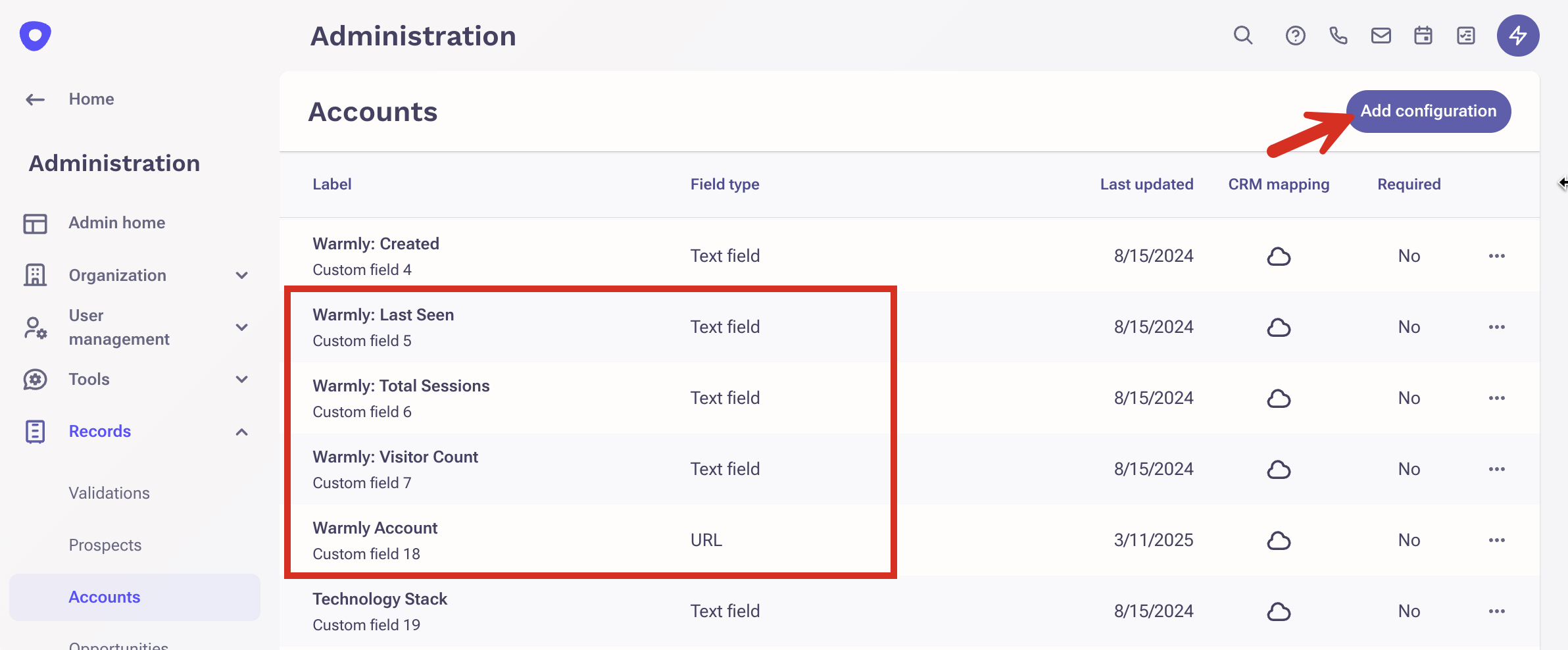Viewport: 1568px width, 650px height.
Task: Collapse the Records sidebar section
Action: tap(241, 432)
